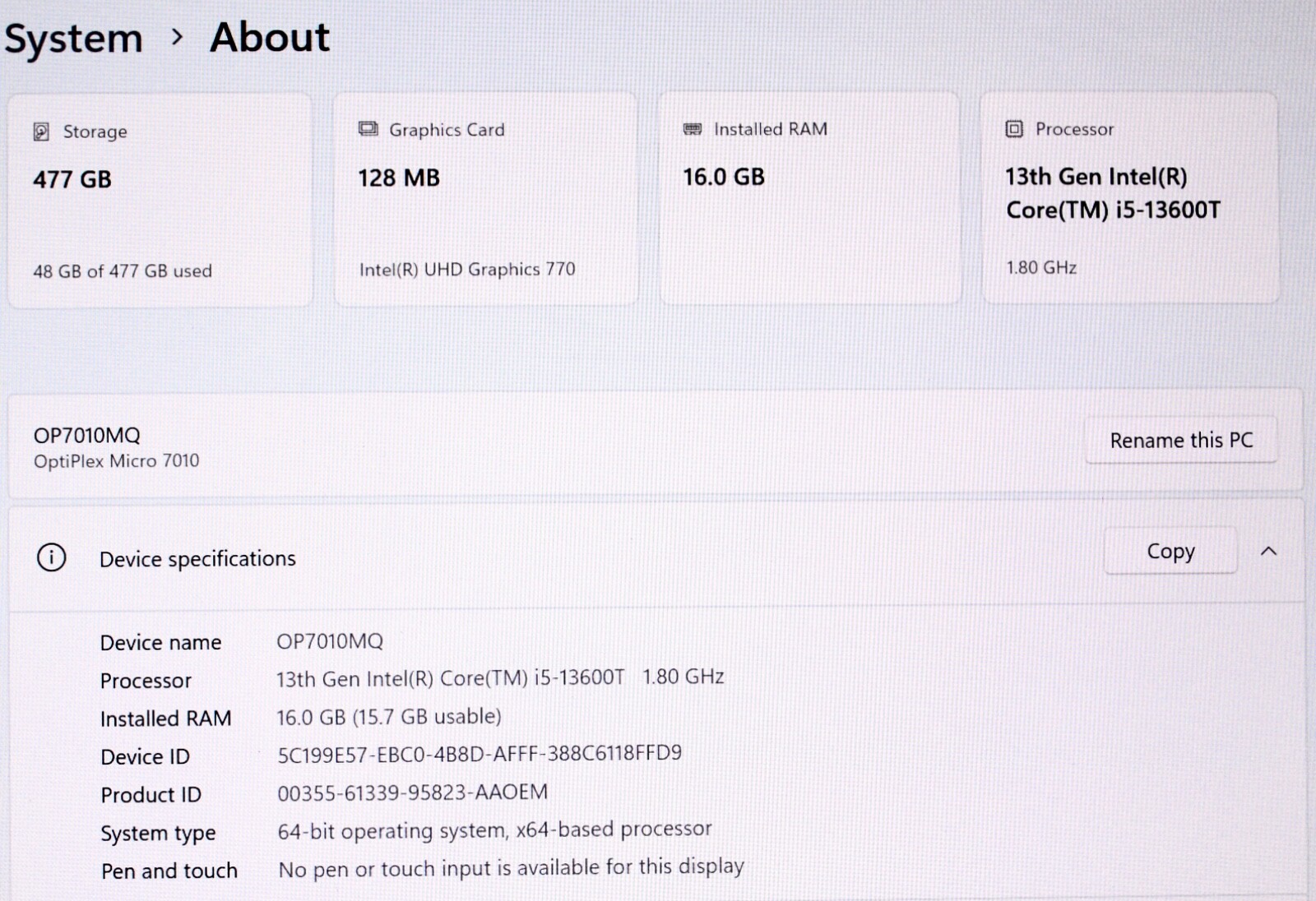Image resolution: width=1316 pixels, height=901 pixels.
Task: Select the Device name value OP7010MQ
Action: (330, 641)
